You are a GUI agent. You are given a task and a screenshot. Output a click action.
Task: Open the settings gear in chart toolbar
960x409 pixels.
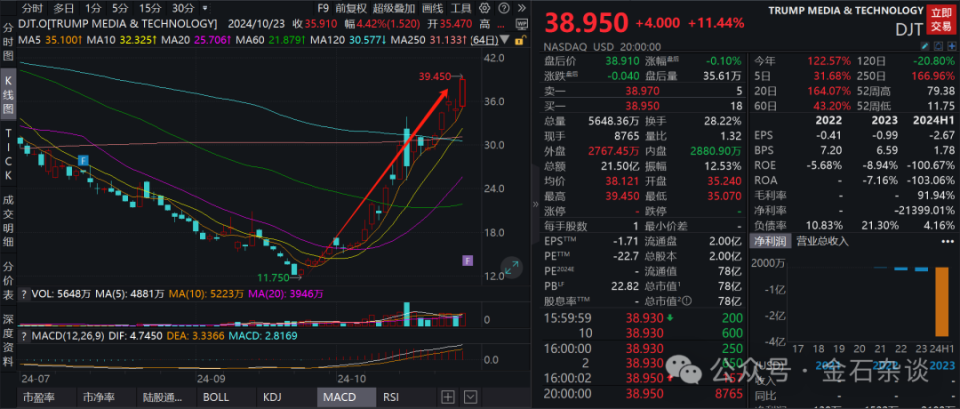pos(486,9)
